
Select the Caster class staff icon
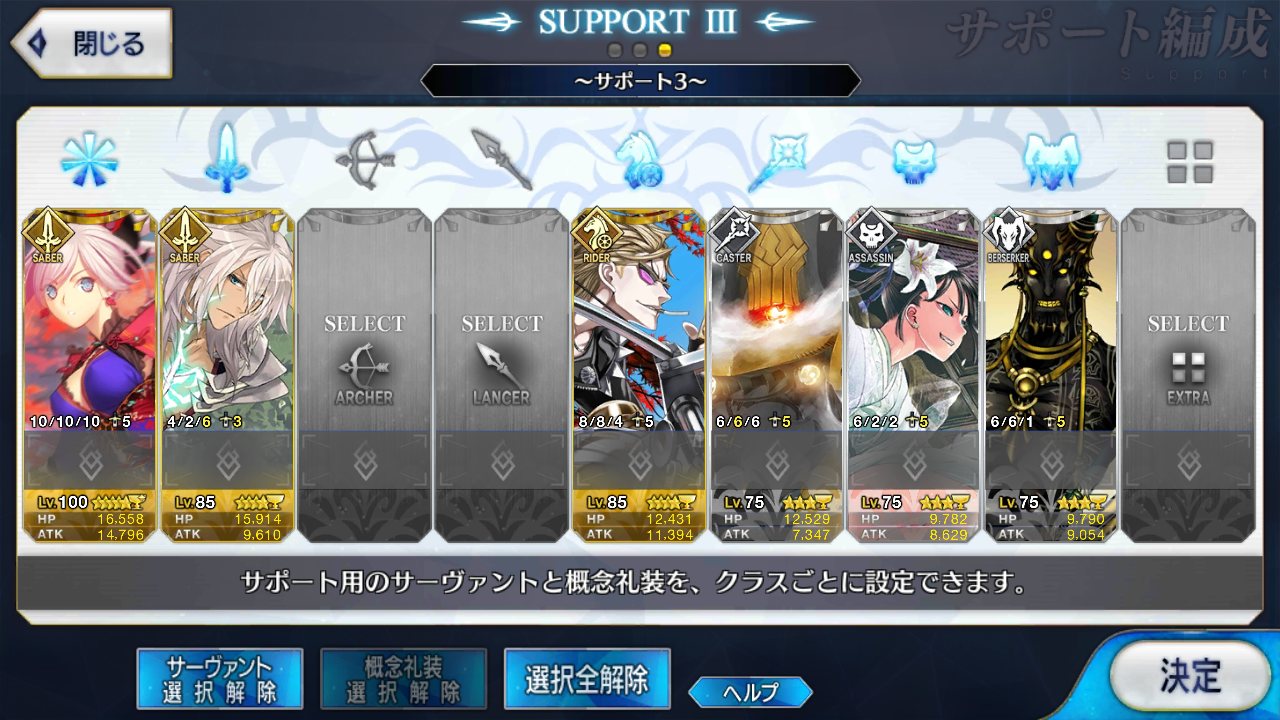pyautogui.click(x=777, y=159)
